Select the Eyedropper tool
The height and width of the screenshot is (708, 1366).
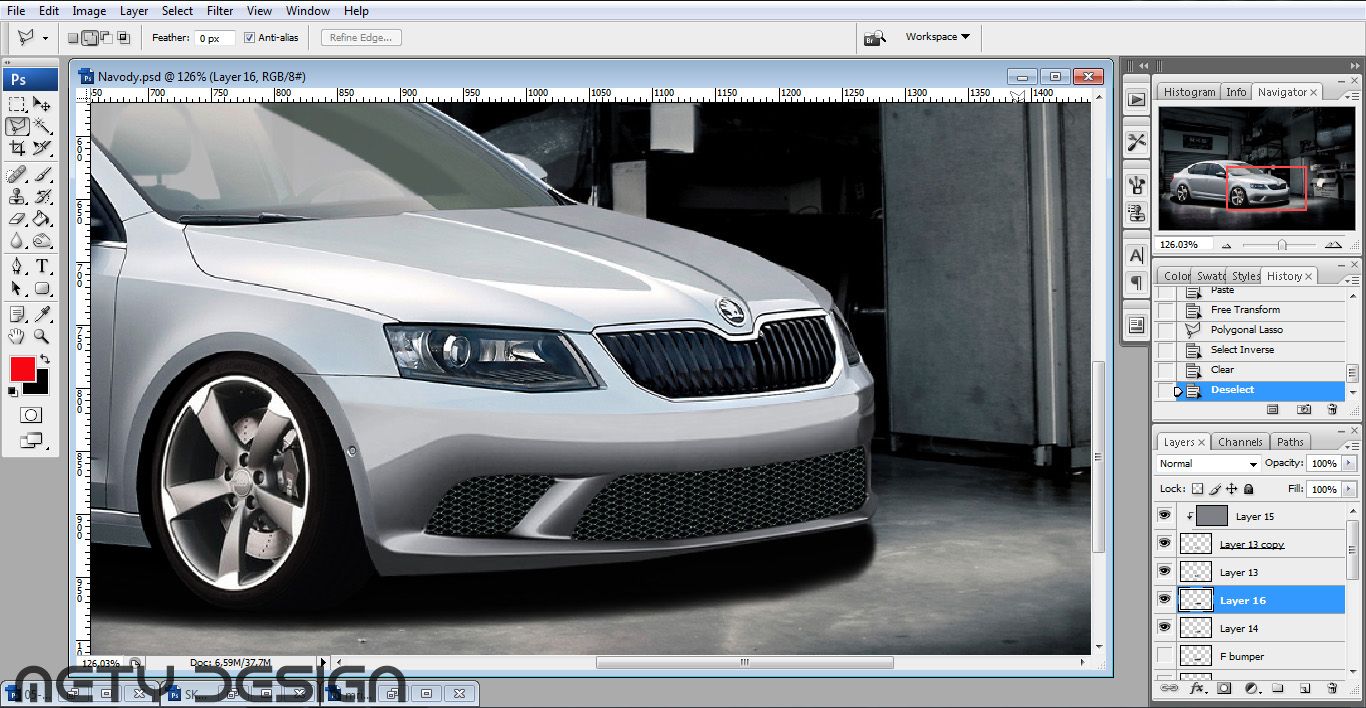point(42,315)
